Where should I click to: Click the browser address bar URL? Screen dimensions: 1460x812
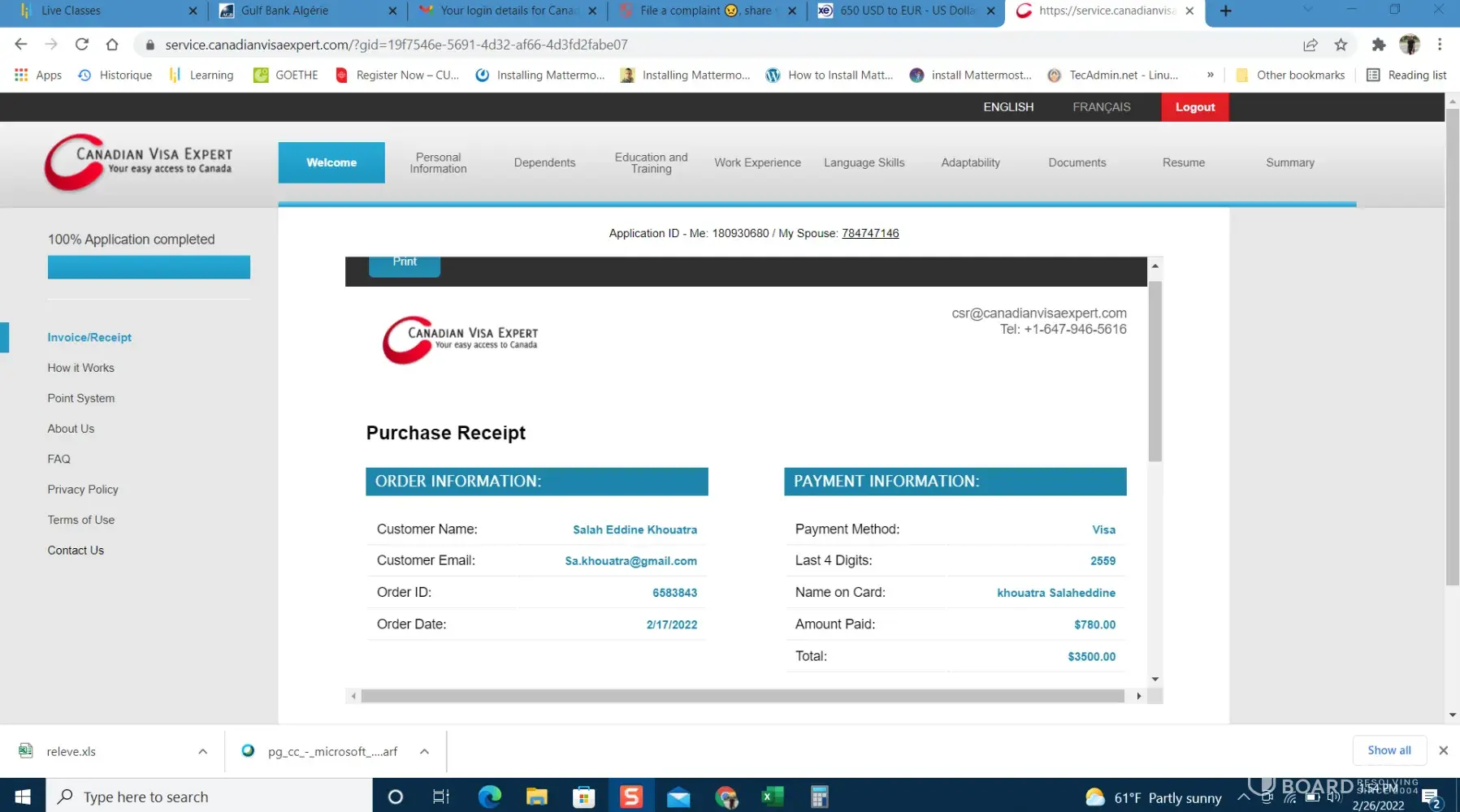point(396,45)
